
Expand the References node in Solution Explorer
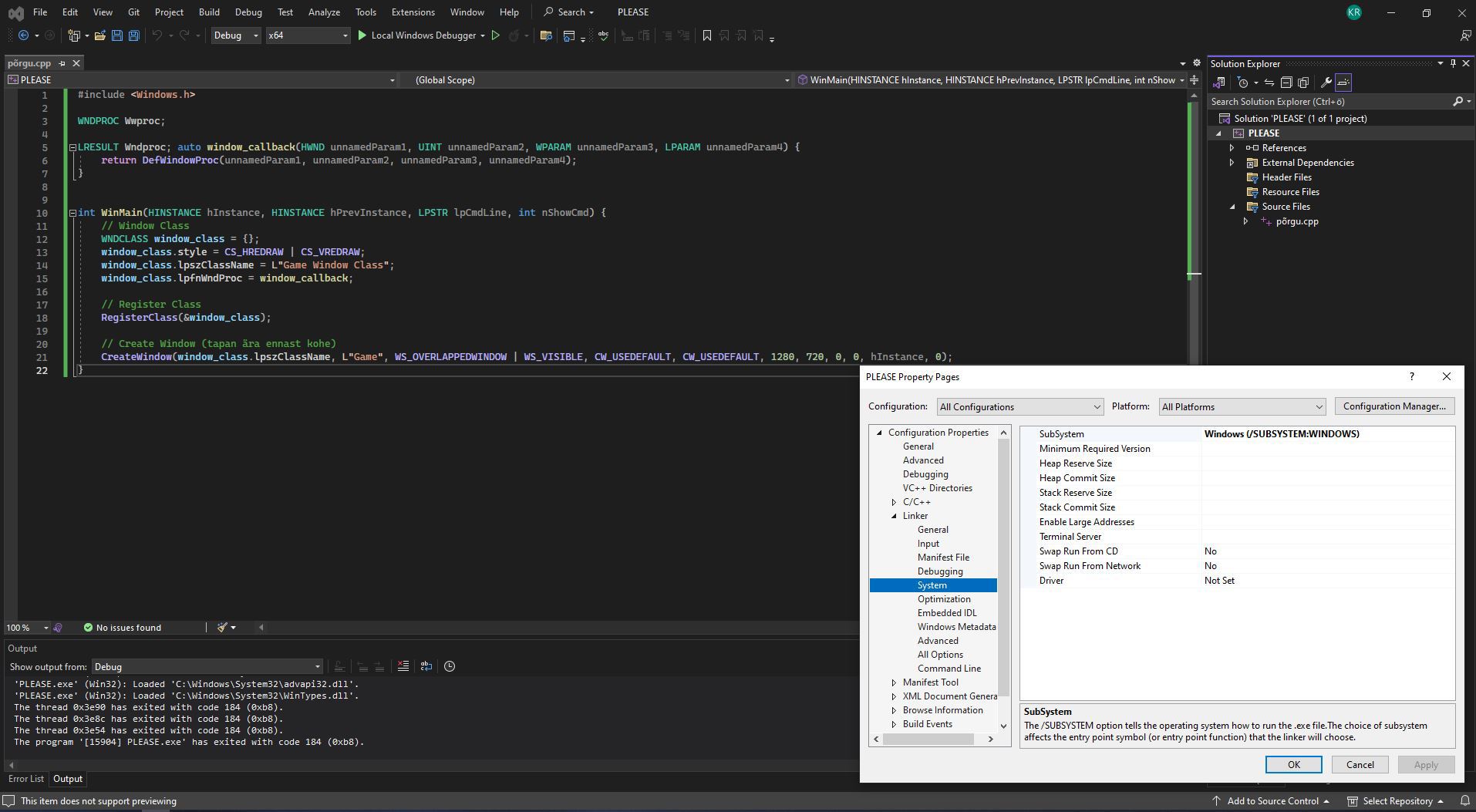coord(1232,148)
